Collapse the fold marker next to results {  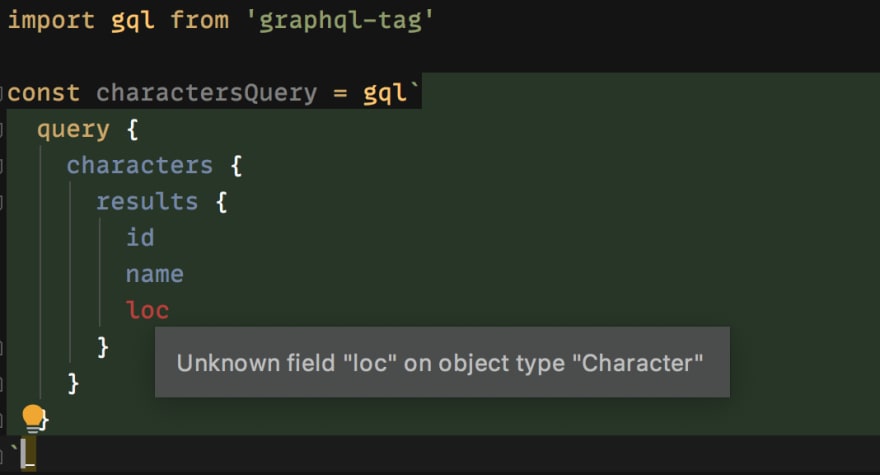2,202
